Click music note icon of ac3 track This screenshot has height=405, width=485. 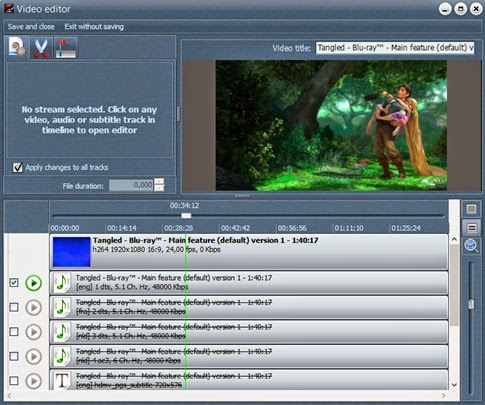click(61, 357)
